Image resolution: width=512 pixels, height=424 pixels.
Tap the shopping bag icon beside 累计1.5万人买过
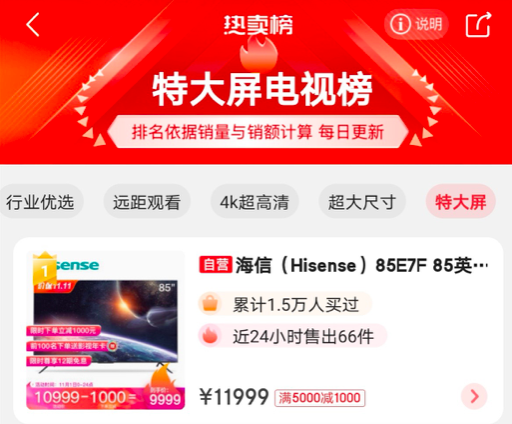[210, 304]
